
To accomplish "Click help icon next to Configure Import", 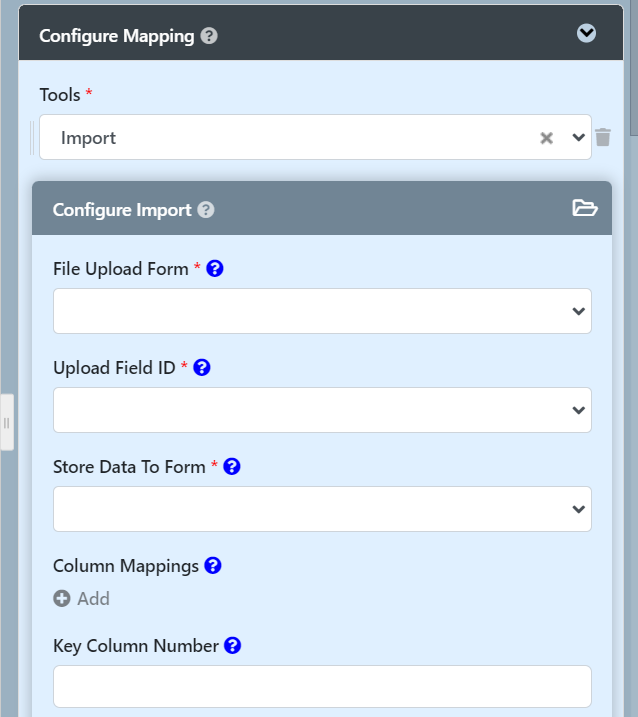I will point(206,210).
